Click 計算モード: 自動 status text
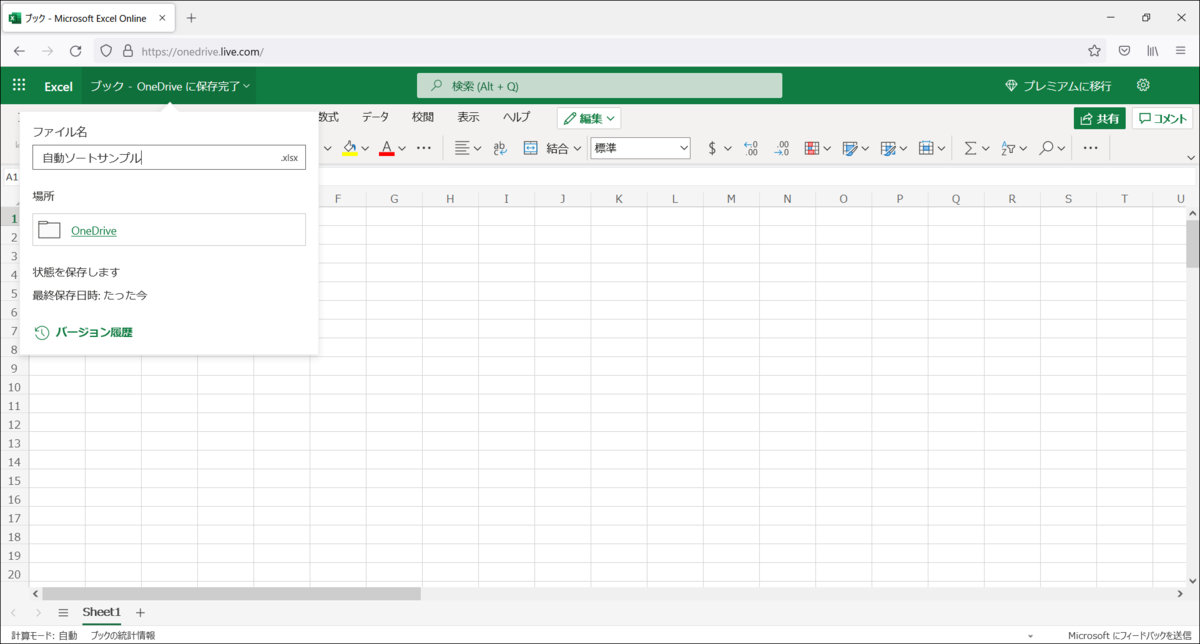The image size is (1200, 644). pyautogui.click(x=44, y=635)
